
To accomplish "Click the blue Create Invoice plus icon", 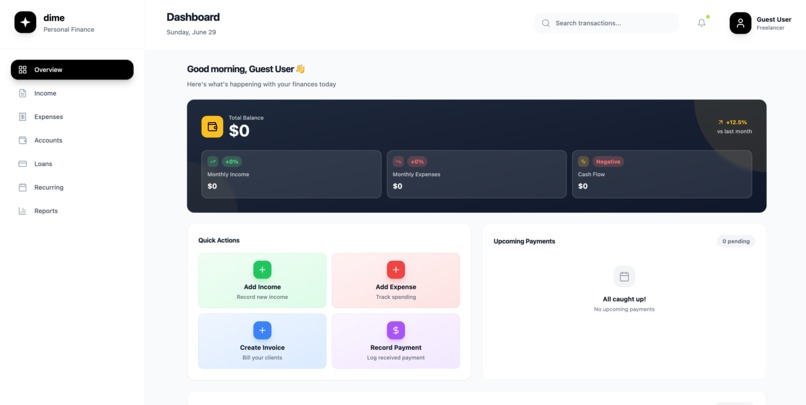I will [x=262, y=330].
